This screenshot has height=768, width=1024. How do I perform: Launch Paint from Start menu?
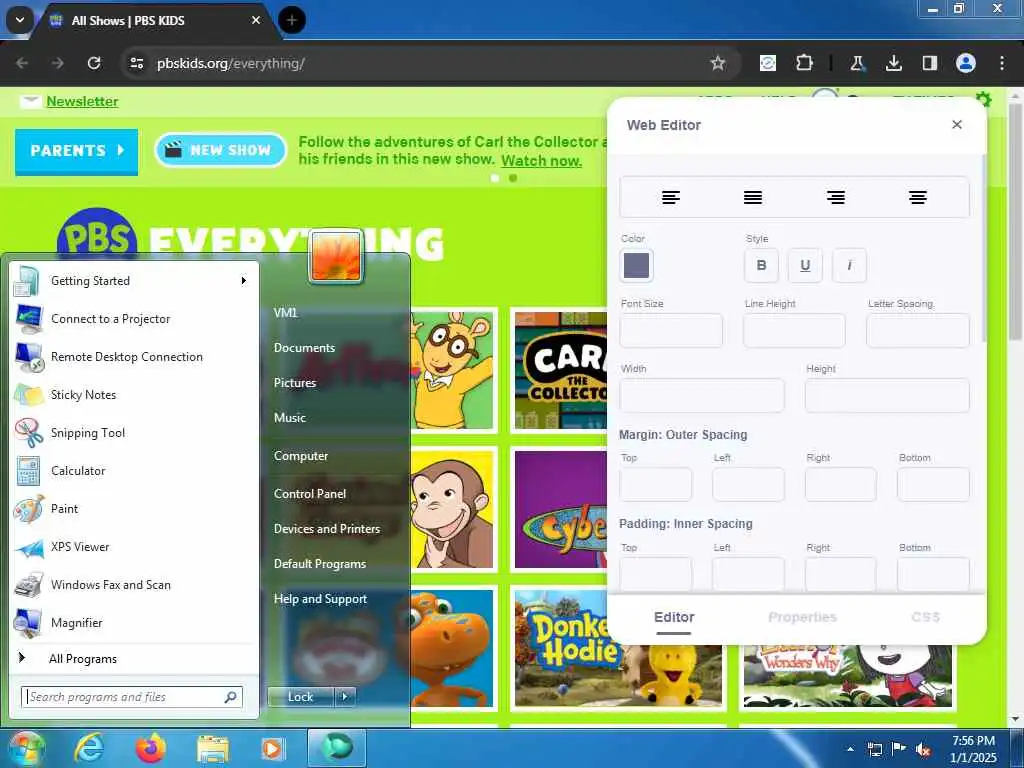(x=135, y=509)
